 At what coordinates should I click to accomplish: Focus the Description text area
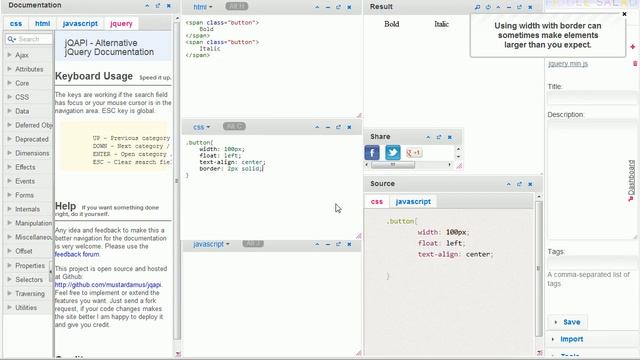pos(591,180)
